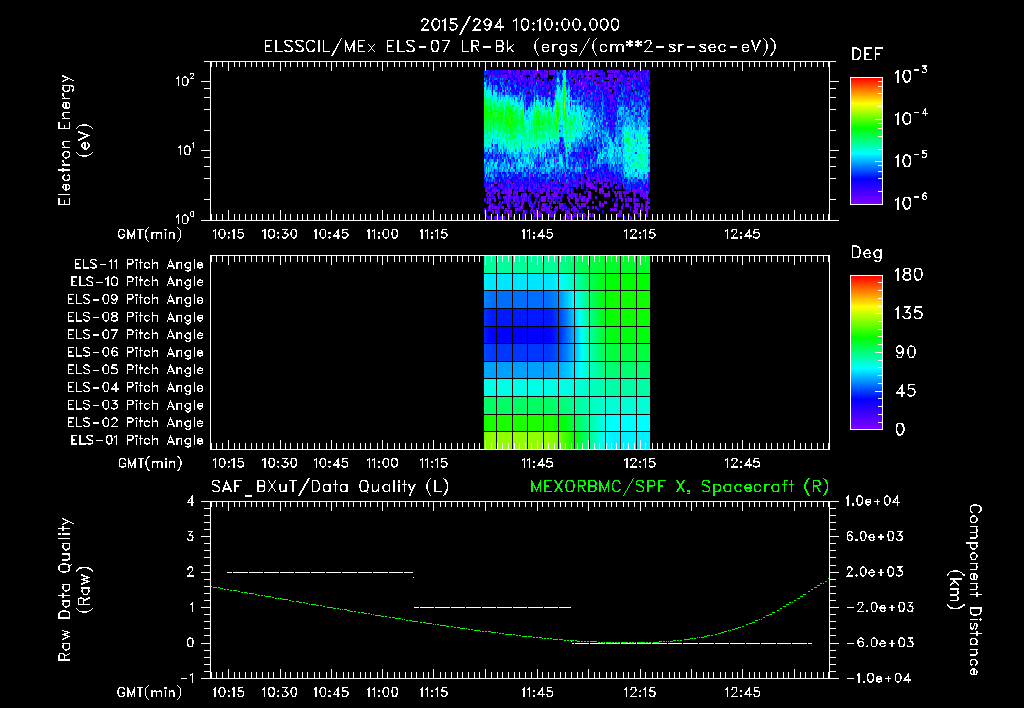Click the ELS-07 Pitch Angle row label

click(x=135, y=334)
